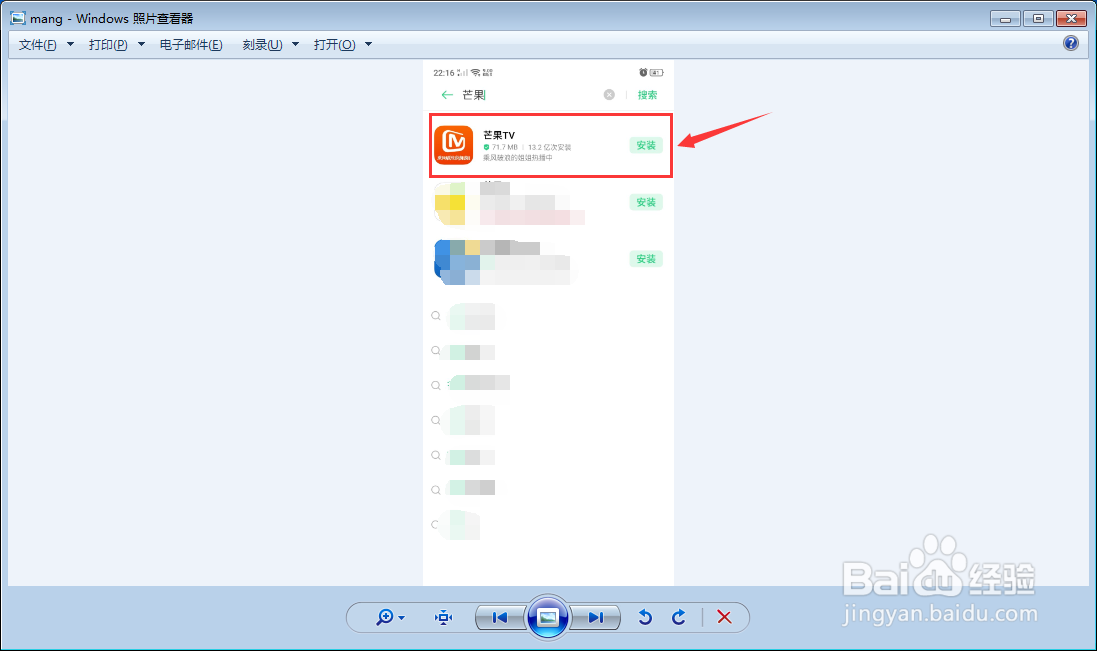Tap the green back arrow in phone image

(x=447, y=95)
